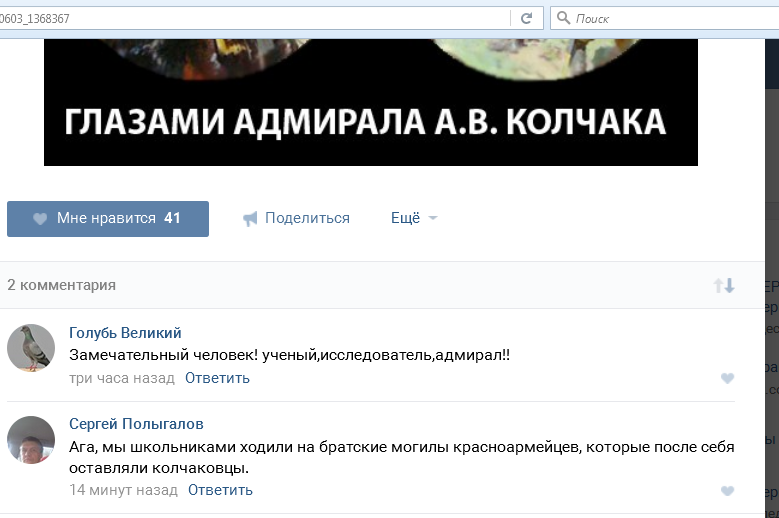The image size is (779, 518).
Task: Expand the Ещё dropdown menu
Action: pyautogui.click(x=414, y=218)
